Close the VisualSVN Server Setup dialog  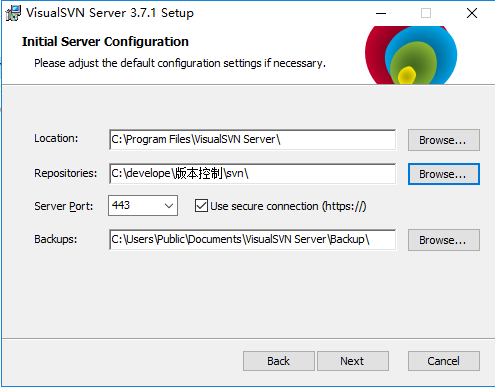(x=472, y=13)
